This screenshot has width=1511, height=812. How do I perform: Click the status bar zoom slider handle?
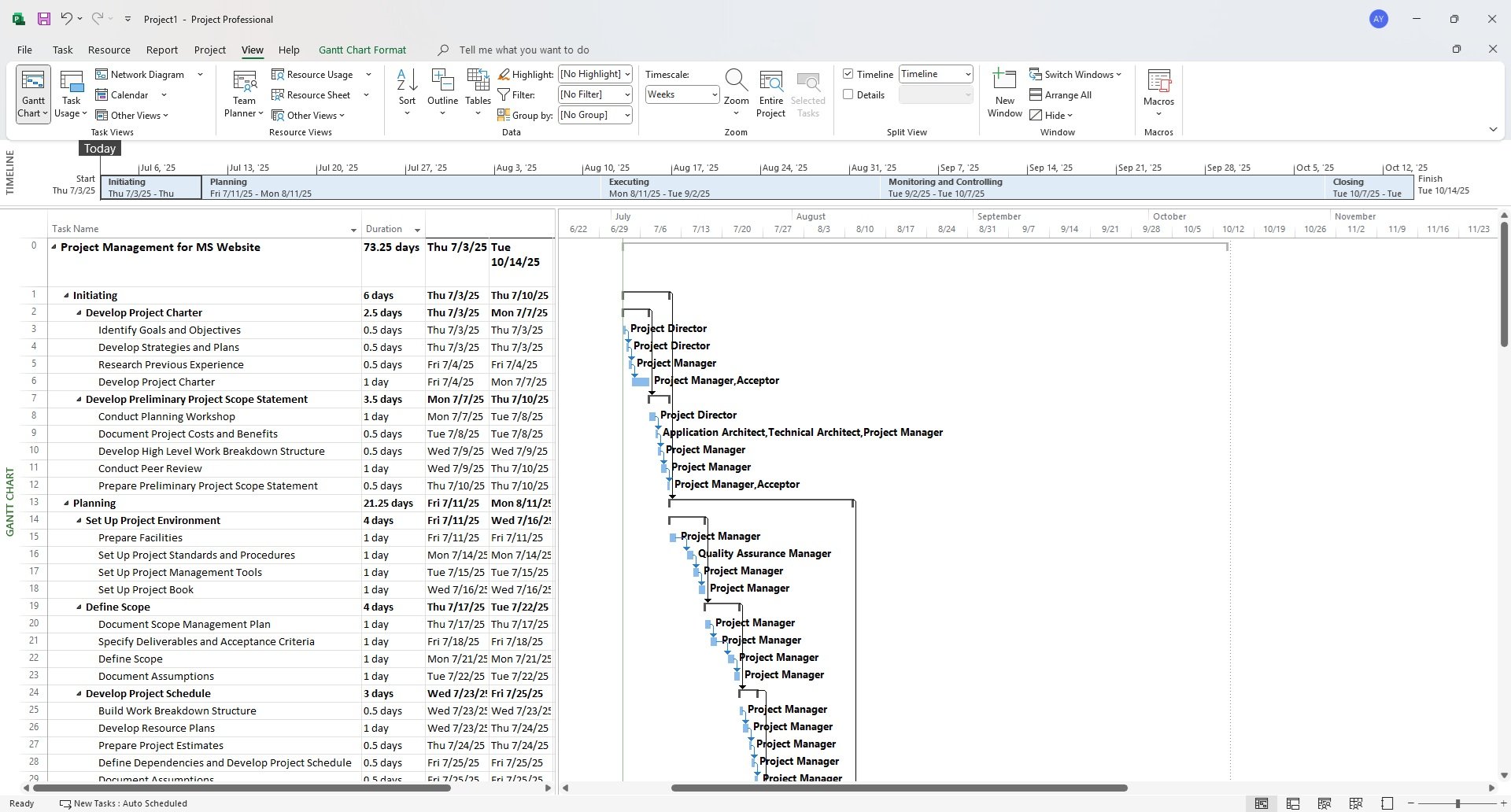point(1457,803)
